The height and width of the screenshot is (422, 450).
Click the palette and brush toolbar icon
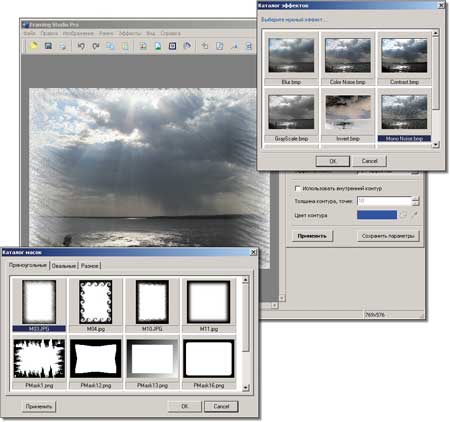[x=187, y=46]
